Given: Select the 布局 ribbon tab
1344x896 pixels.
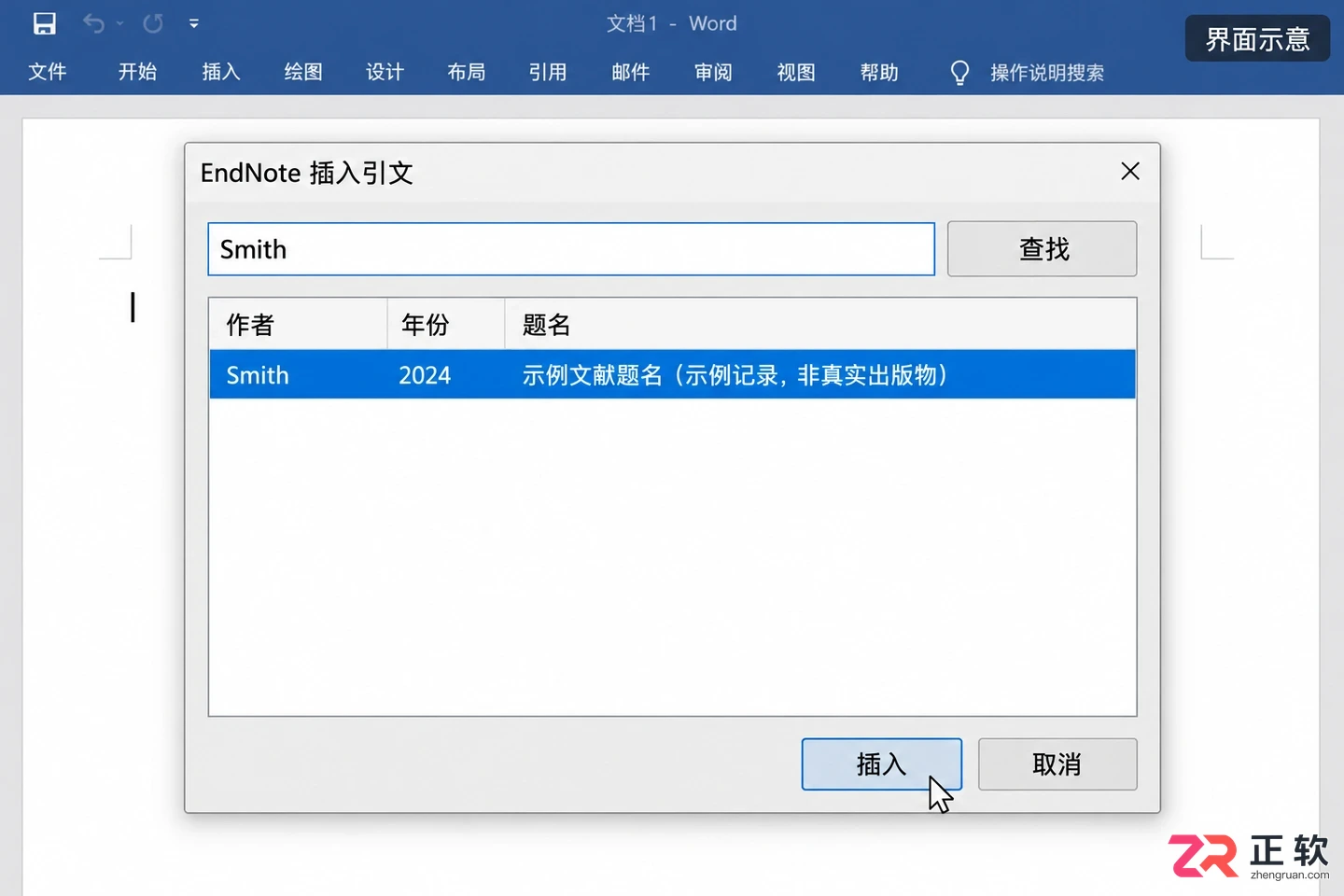Looking at the screenshot, I should (466, 73).
